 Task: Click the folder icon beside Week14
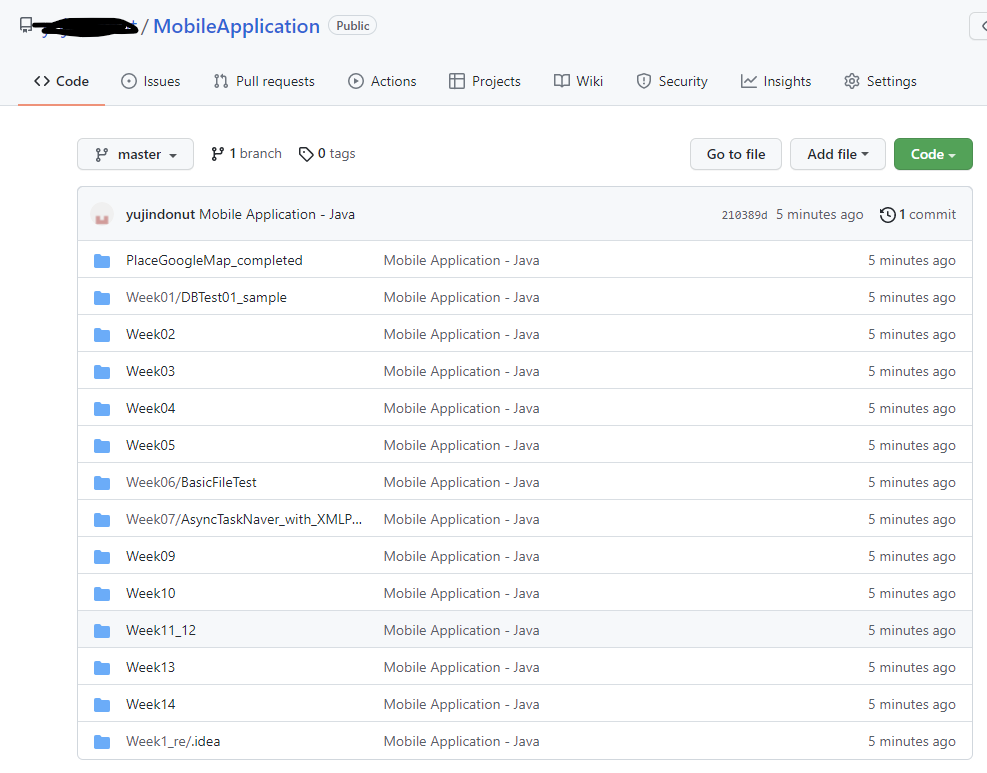tap(102, 705)
